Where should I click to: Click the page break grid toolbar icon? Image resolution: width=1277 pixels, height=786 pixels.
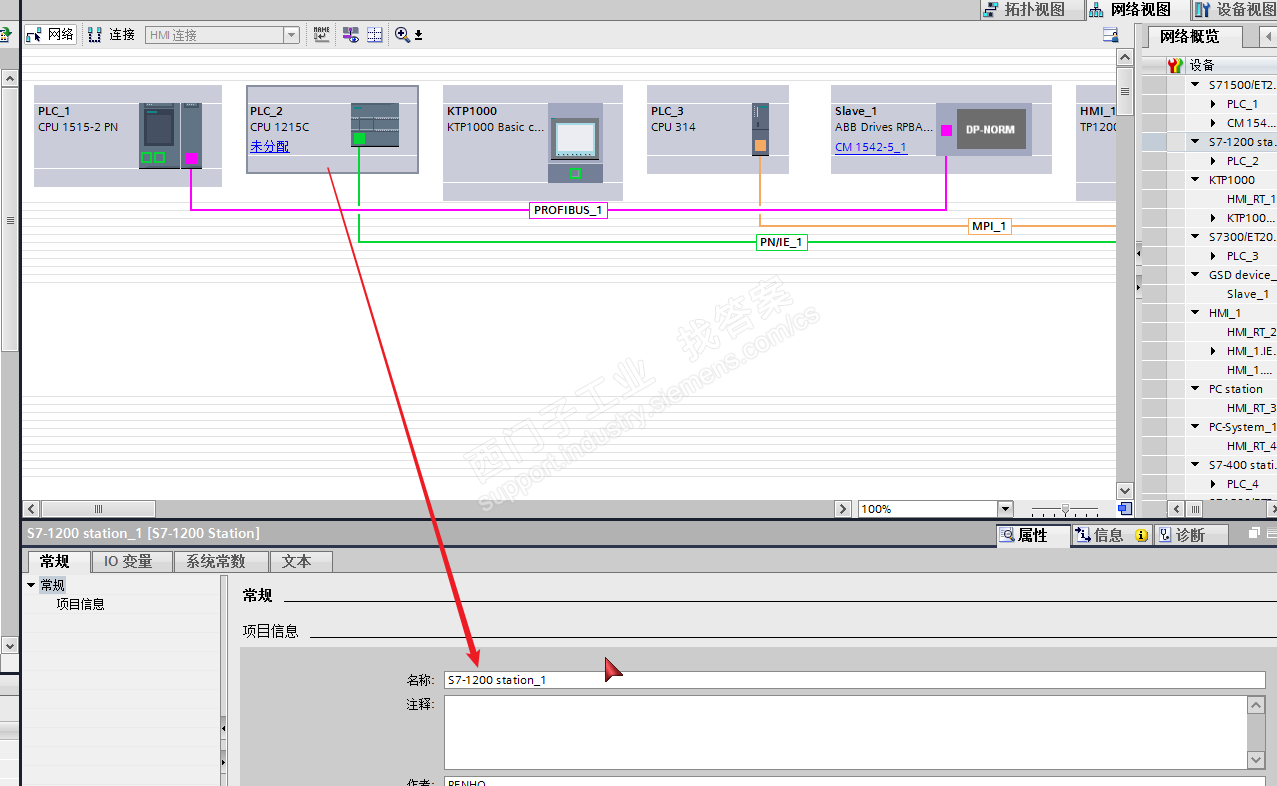(375, 34)
